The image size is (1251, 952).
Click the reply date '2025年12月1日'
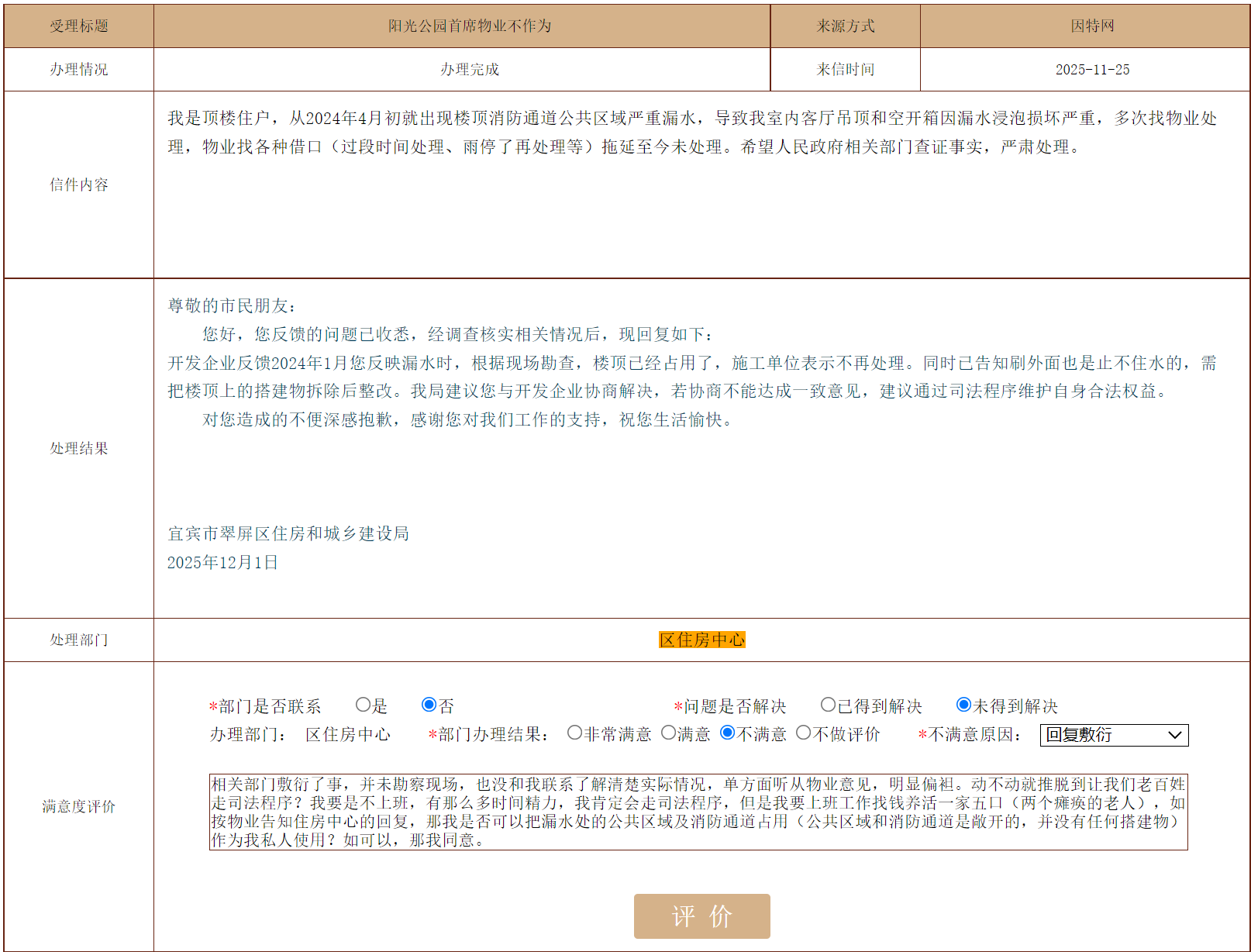(x=222, y=562)
